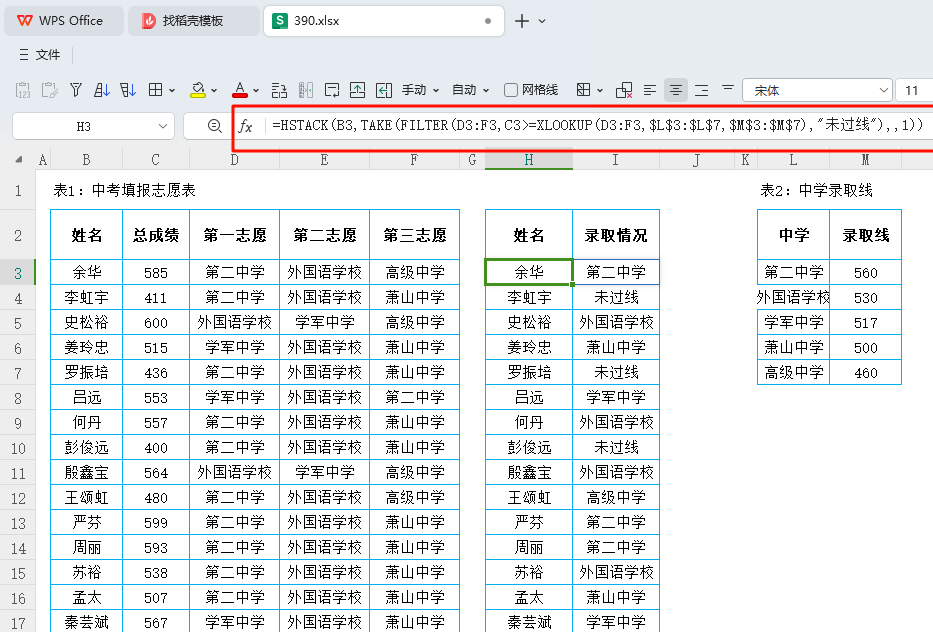Expand the fill color dropdown arrow

tap(214, 91)
